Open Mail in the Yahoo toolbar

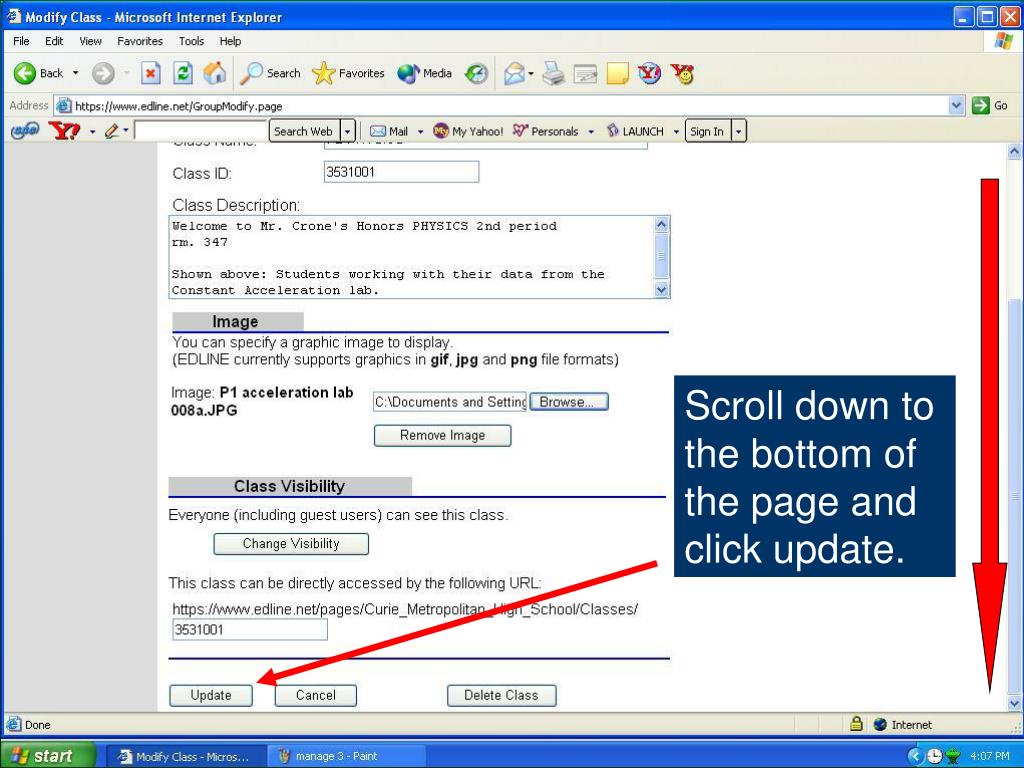[x=389, y=131]
